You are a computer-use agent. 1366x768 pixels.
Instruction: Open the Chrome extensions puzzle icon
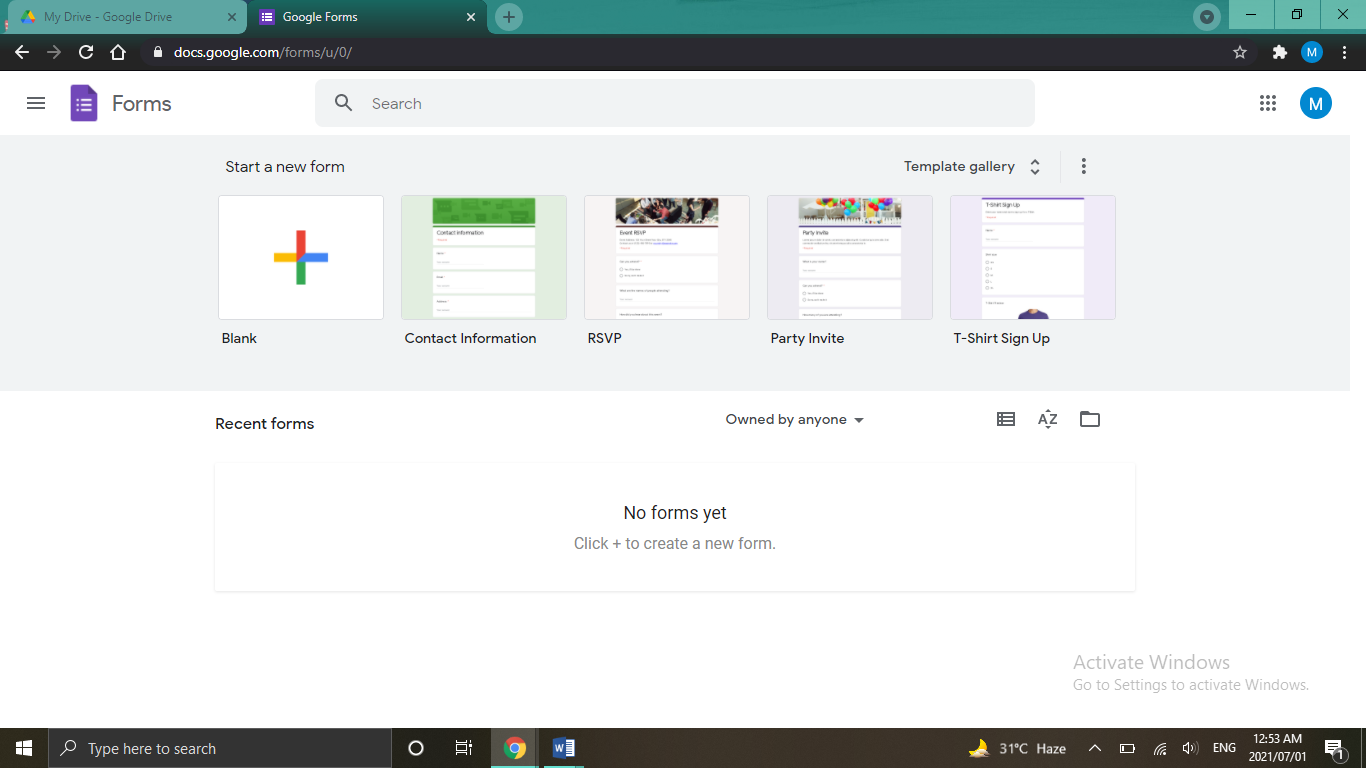click(x=1279, y=52)
